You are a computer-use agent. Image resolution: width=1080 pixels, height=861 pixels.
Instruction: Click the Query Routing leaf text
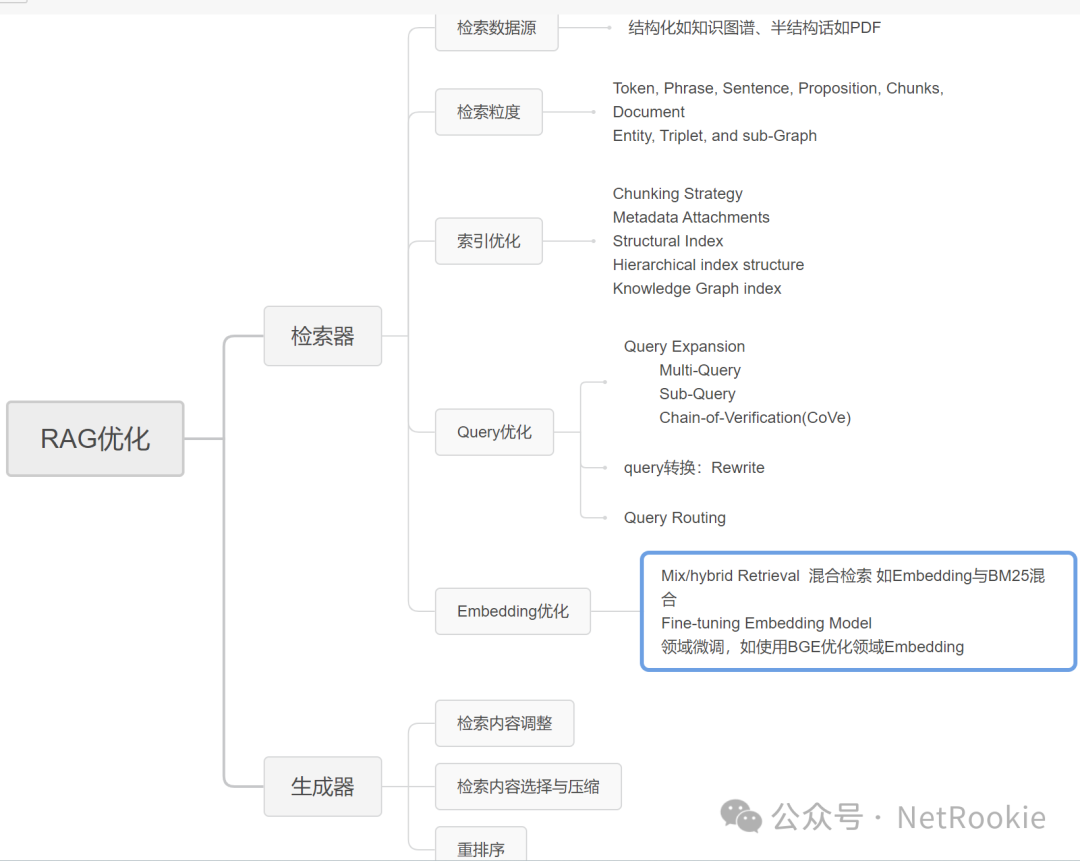click(674, 517)
